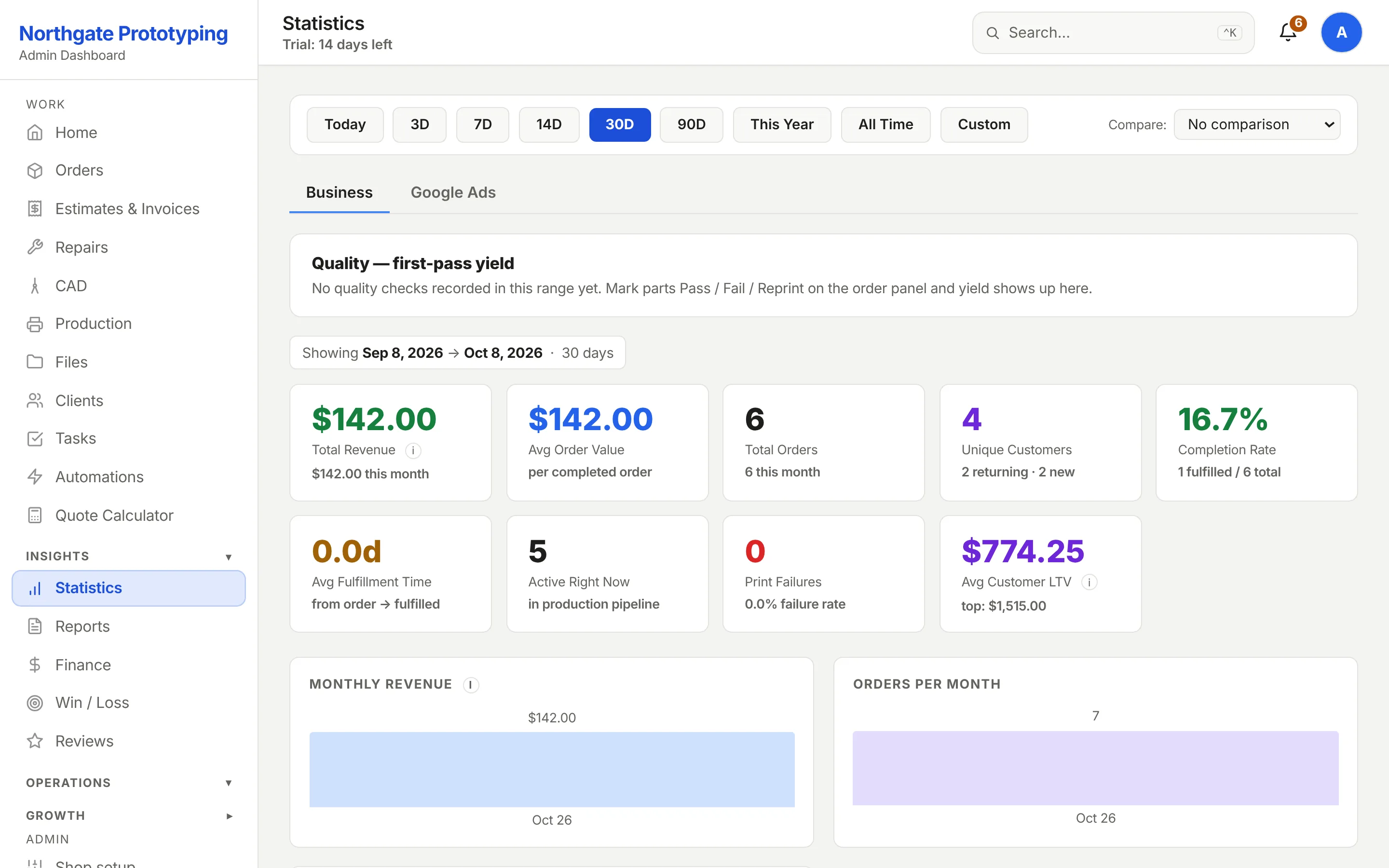Image resolution: width=1389 pixels, height=868 pixels.
Task: Open the Win / Loss page
Action: [x=129, y=703]
